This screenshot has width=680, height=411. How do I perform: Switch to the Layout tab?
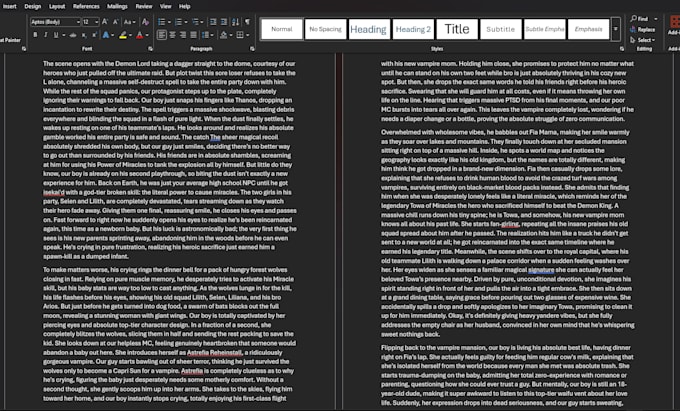tap(57, 6)
